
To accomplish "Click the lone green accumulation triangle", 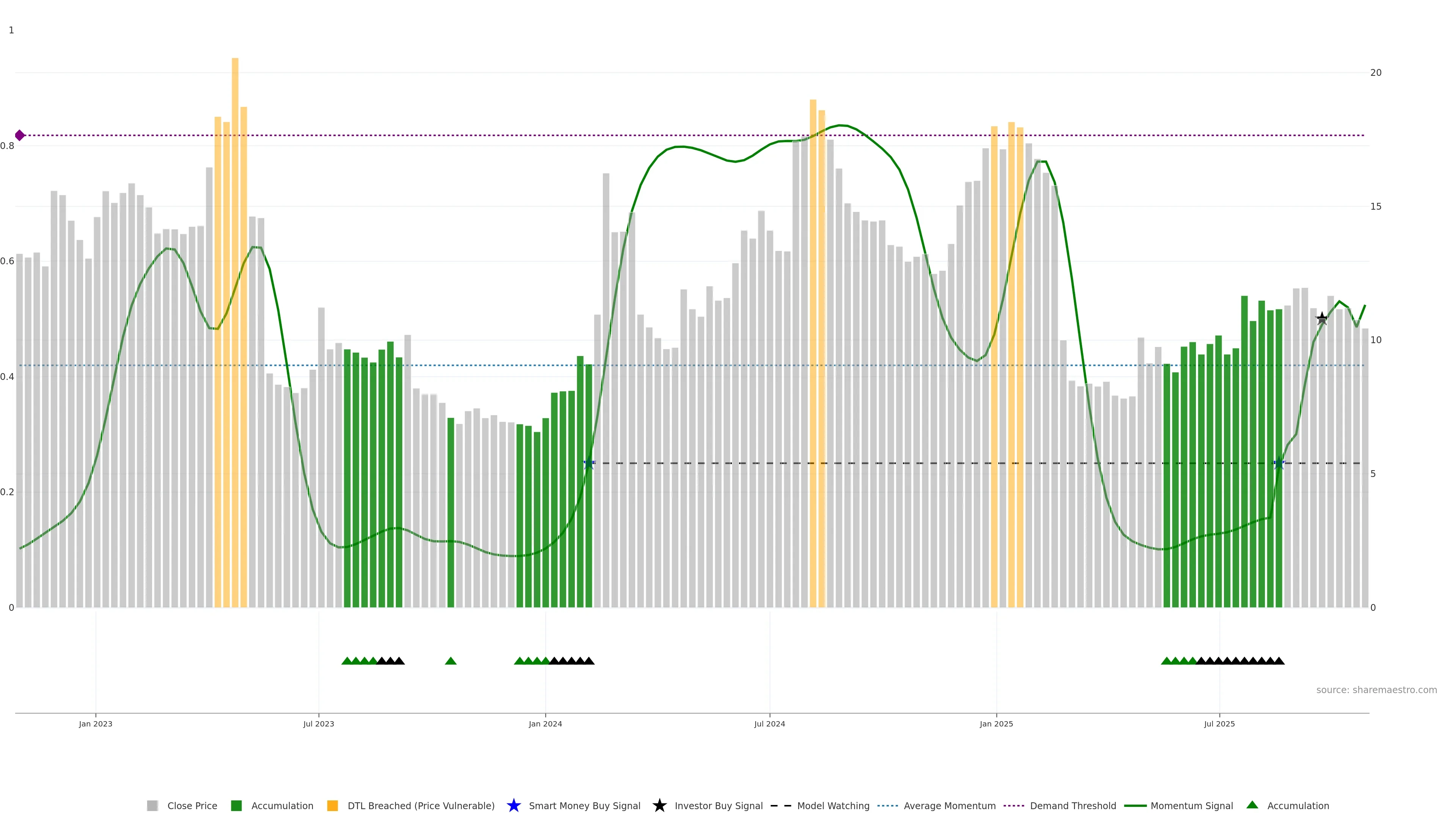I will 450,661.
